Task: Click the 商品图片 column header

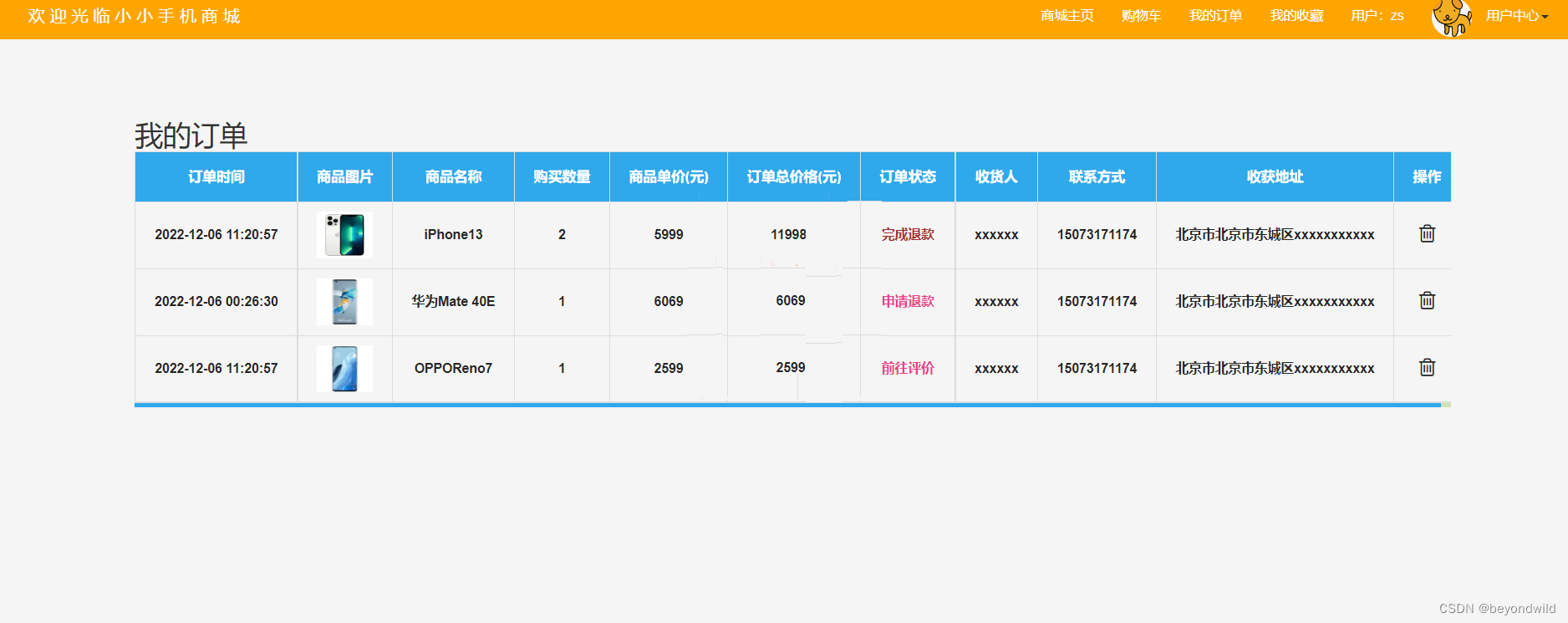Action: pos(345,177)
